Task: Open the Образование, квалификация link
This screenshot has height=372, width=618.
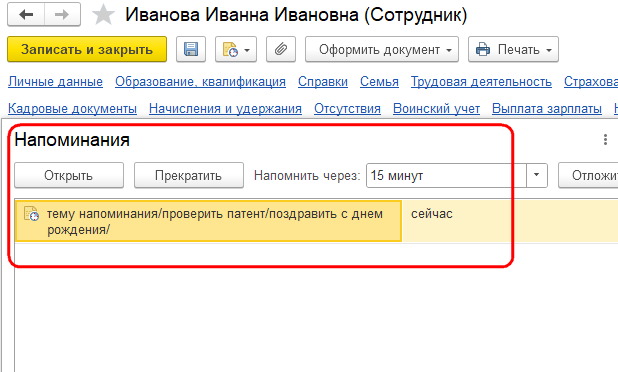Action: (x=200, y=82)
